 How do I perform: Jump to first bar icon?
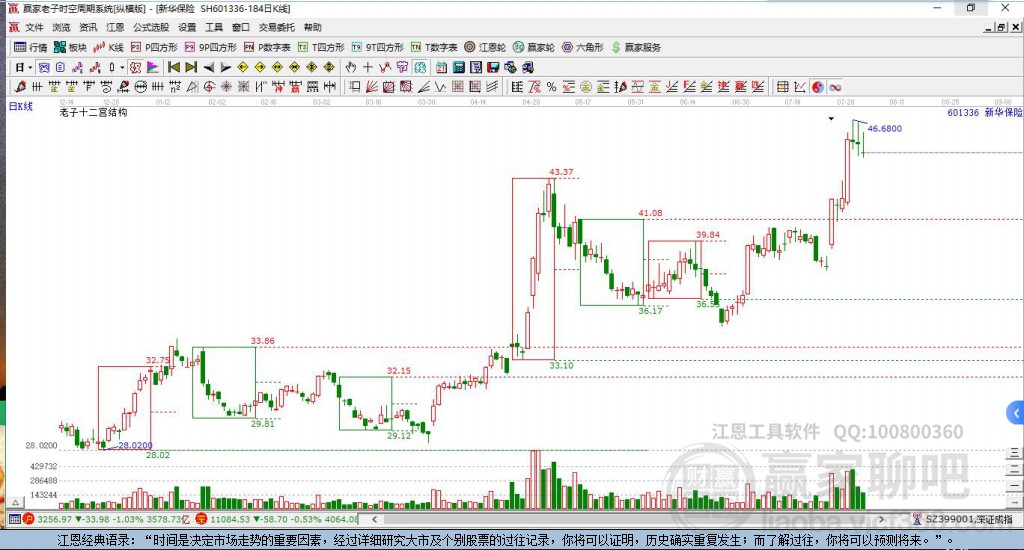(x=174, y=67)
